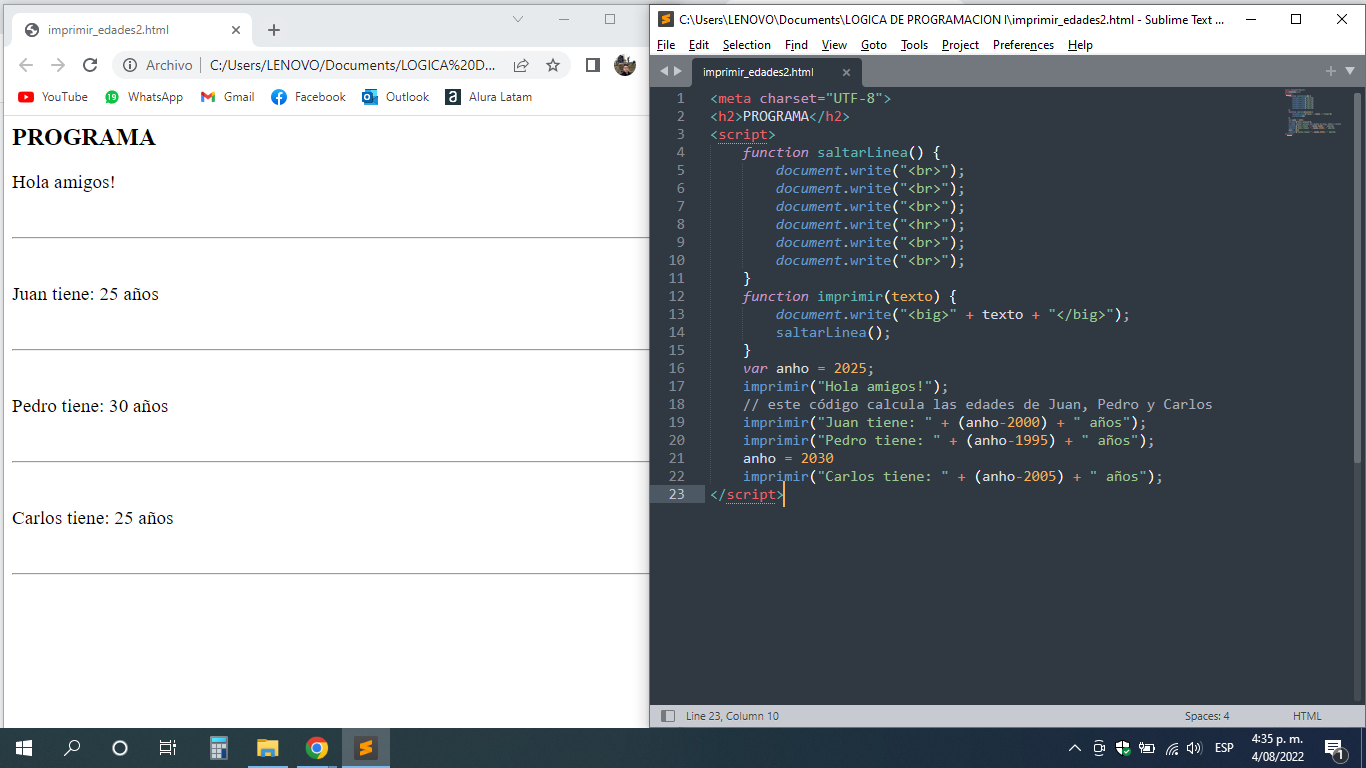The image size is (1366, 768).
Task: Open the Selection menu in Sublime Text
Action: tap(747, 45)
